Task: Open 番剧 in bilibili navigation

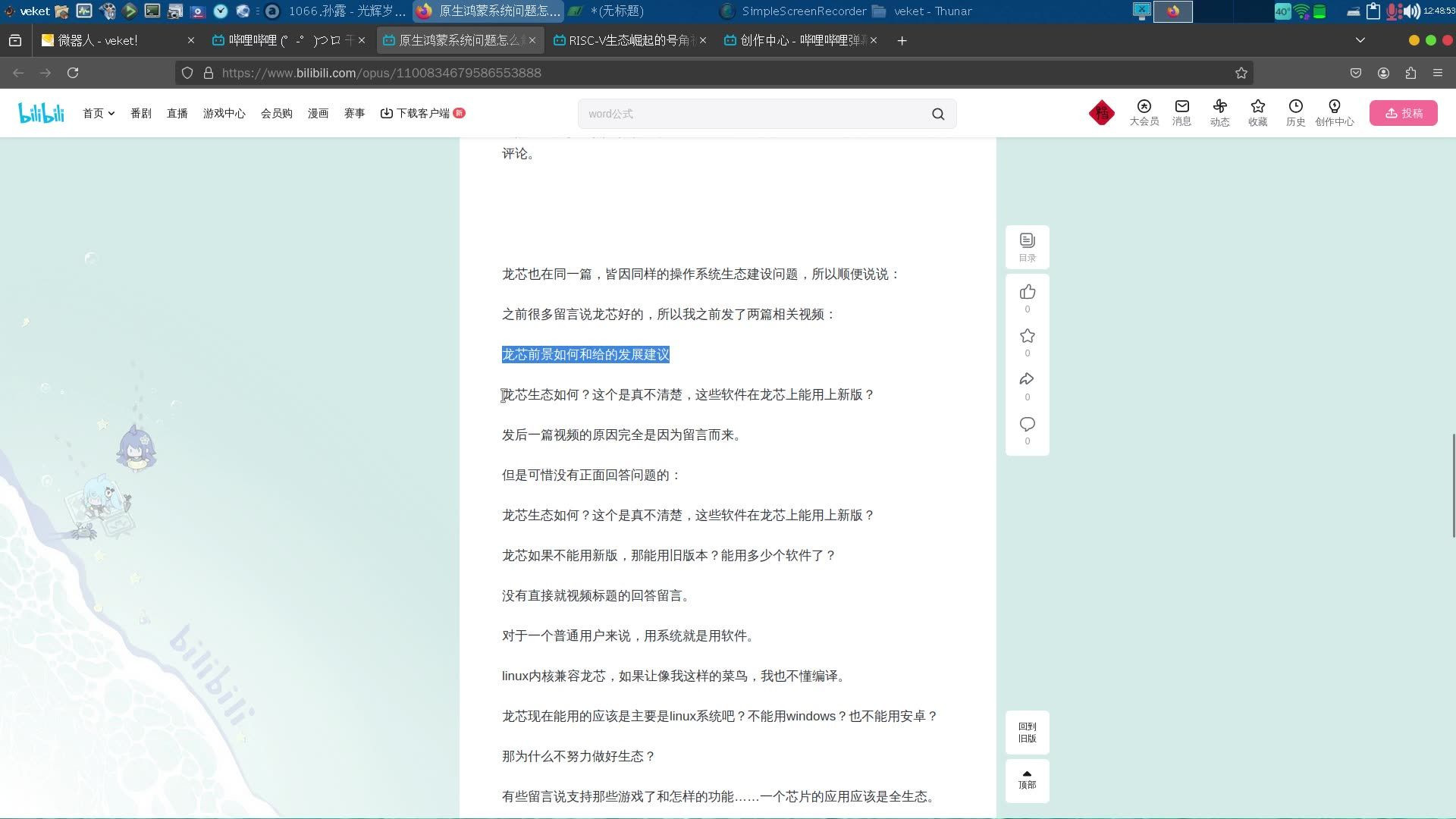Action: 140,113
